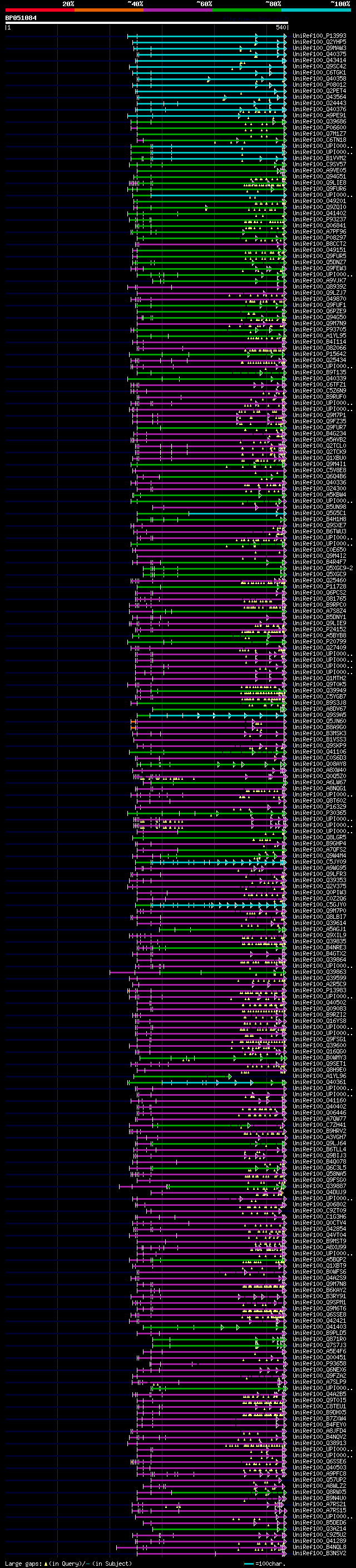Select hit label UniRef100_A7S8Z4
The width and height of the screenshot is (356, 1568).
(319, 611)
